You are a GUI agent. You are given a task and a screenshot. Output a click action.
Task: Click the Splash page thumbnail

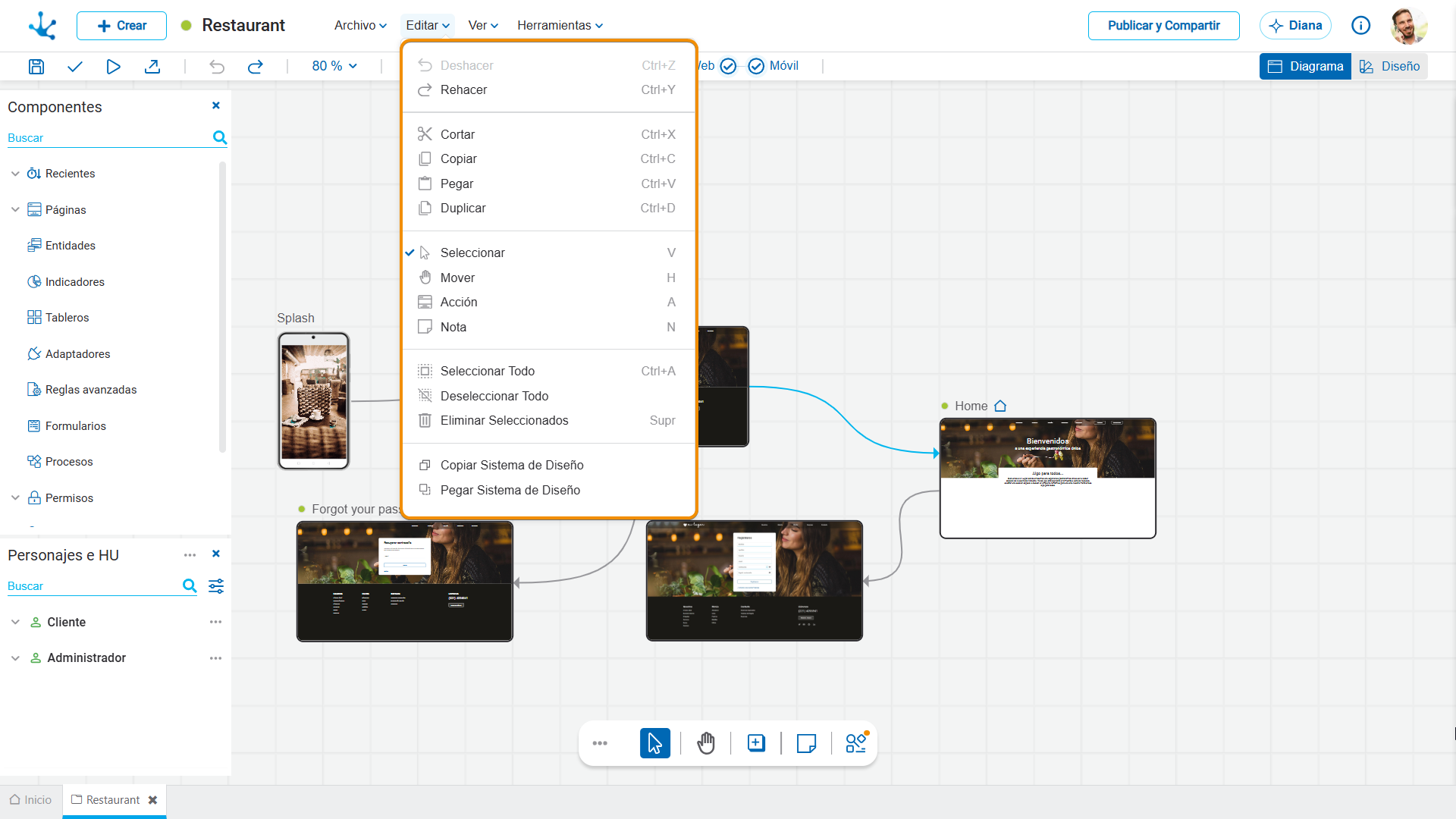313,401
